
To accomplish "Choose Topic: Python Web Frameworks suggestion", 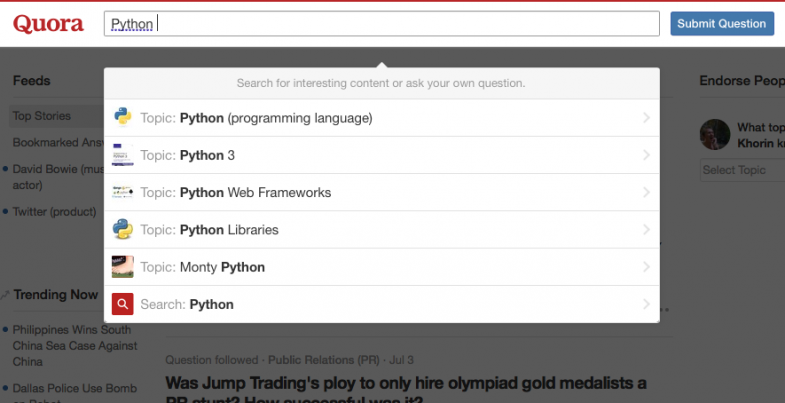I will (x=381, y=192).
